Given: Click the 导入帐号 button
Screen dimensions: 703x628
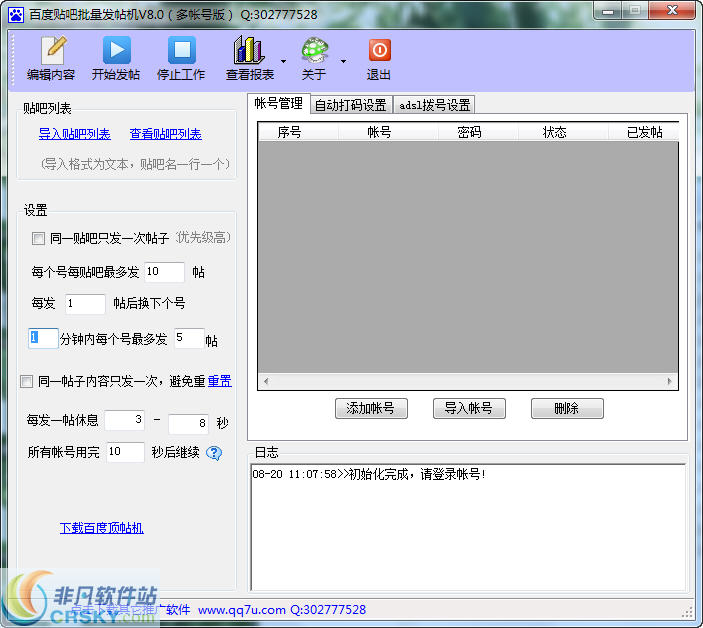Looking at the screenshot, I should coord(469,408).
